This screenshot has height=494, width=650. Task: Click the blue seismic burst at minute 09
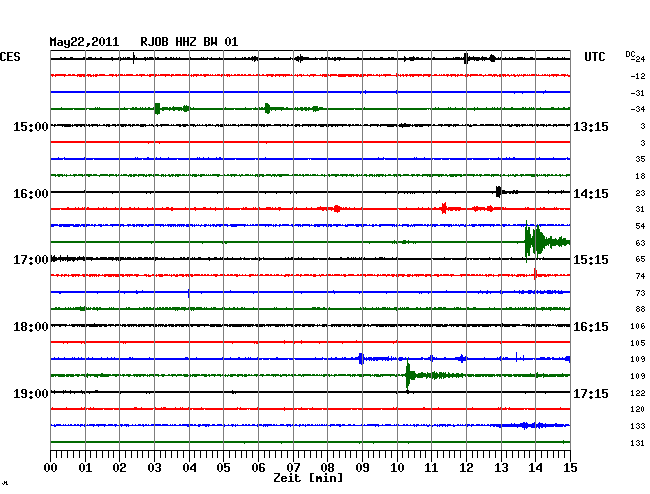[x=361, y=358]
